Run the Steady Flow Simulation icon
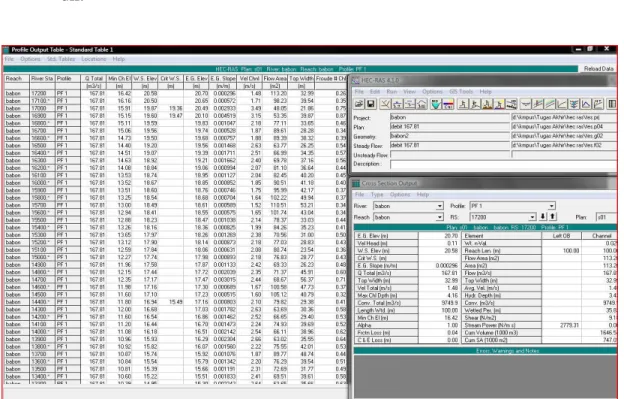Image resolution: width=624 pixels, height=399 pixels. pyautogui.click(x=462, y=104)
